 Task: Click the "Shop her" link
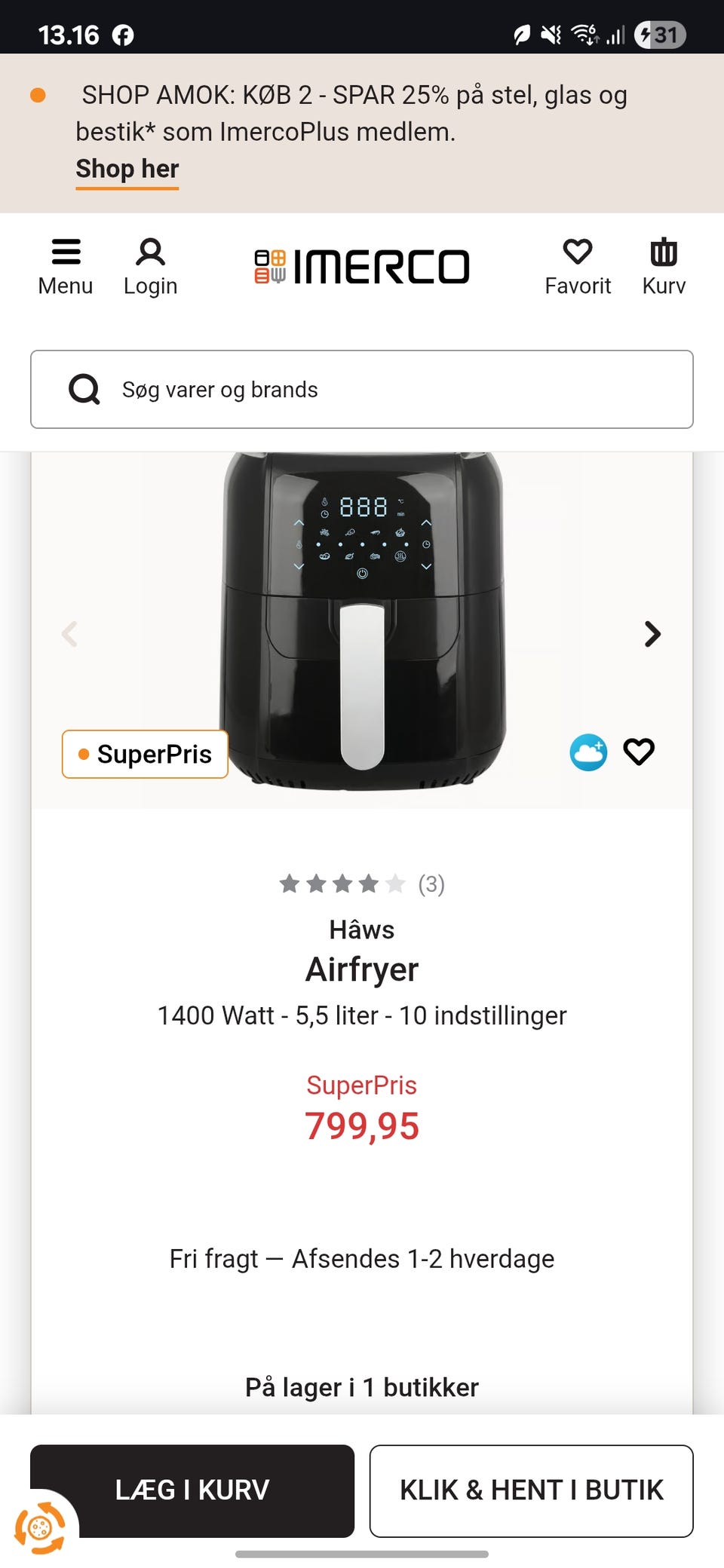127,169
